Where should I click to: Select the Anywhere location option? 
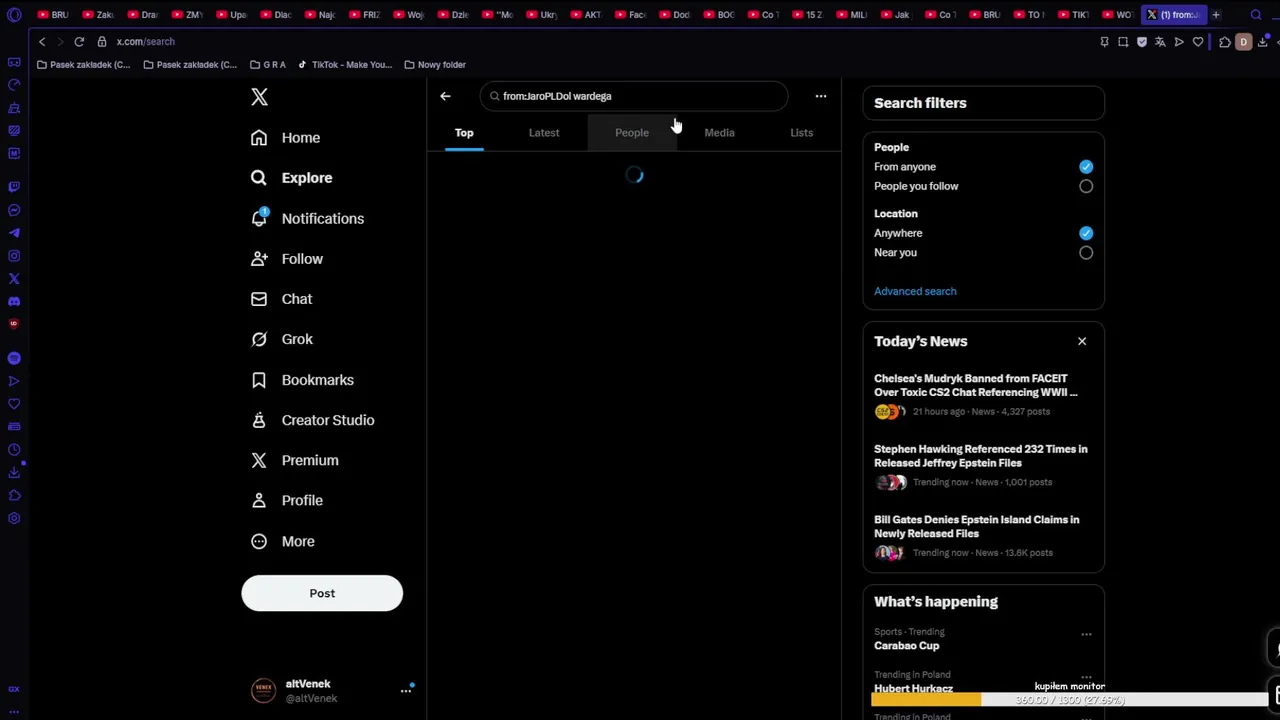click(x=1086, y=233)
